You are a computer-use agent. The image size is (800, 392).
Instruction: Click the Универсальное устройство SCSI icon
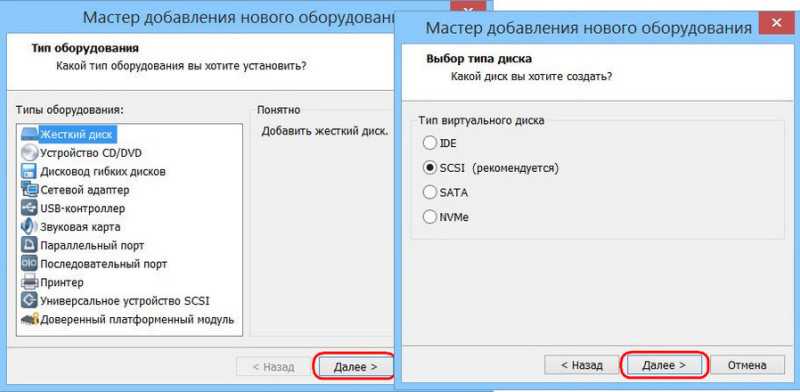(x=30, y=301)
